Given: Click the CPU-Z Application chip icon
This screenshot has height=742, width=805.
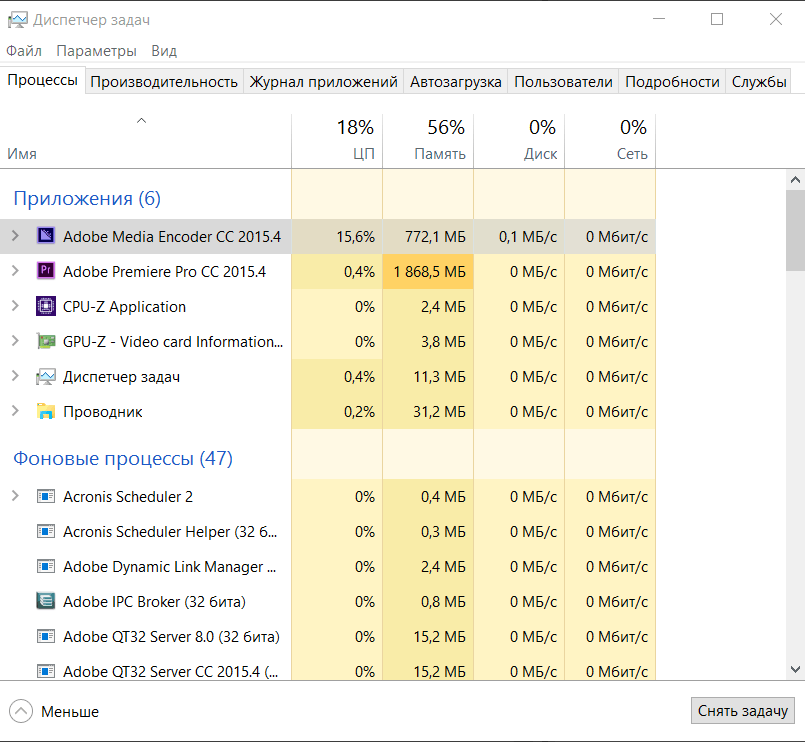Looking at the screenshot, I should tap(46, 307).
